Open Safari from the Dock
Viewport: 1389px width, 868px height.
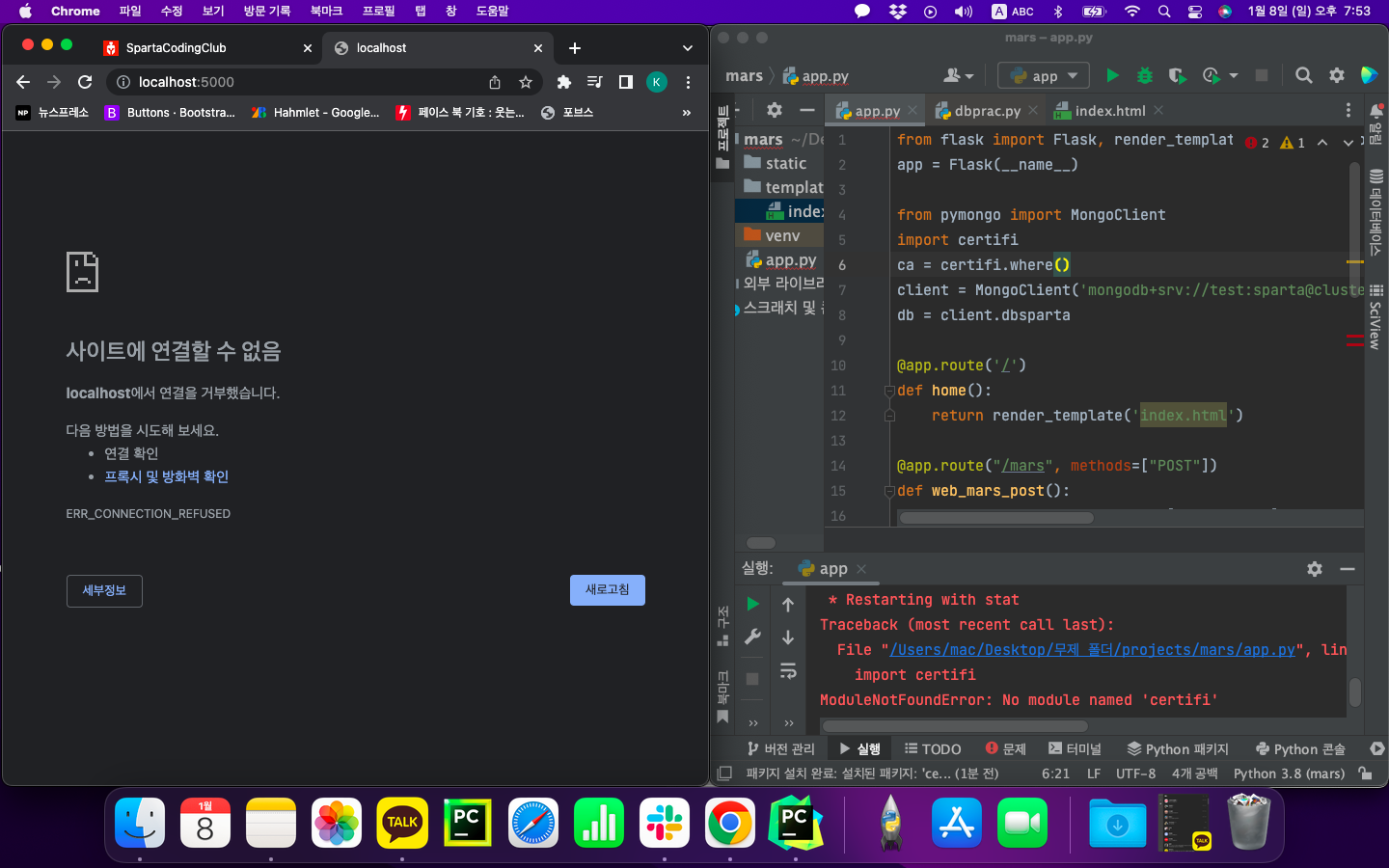click(533, 823)
